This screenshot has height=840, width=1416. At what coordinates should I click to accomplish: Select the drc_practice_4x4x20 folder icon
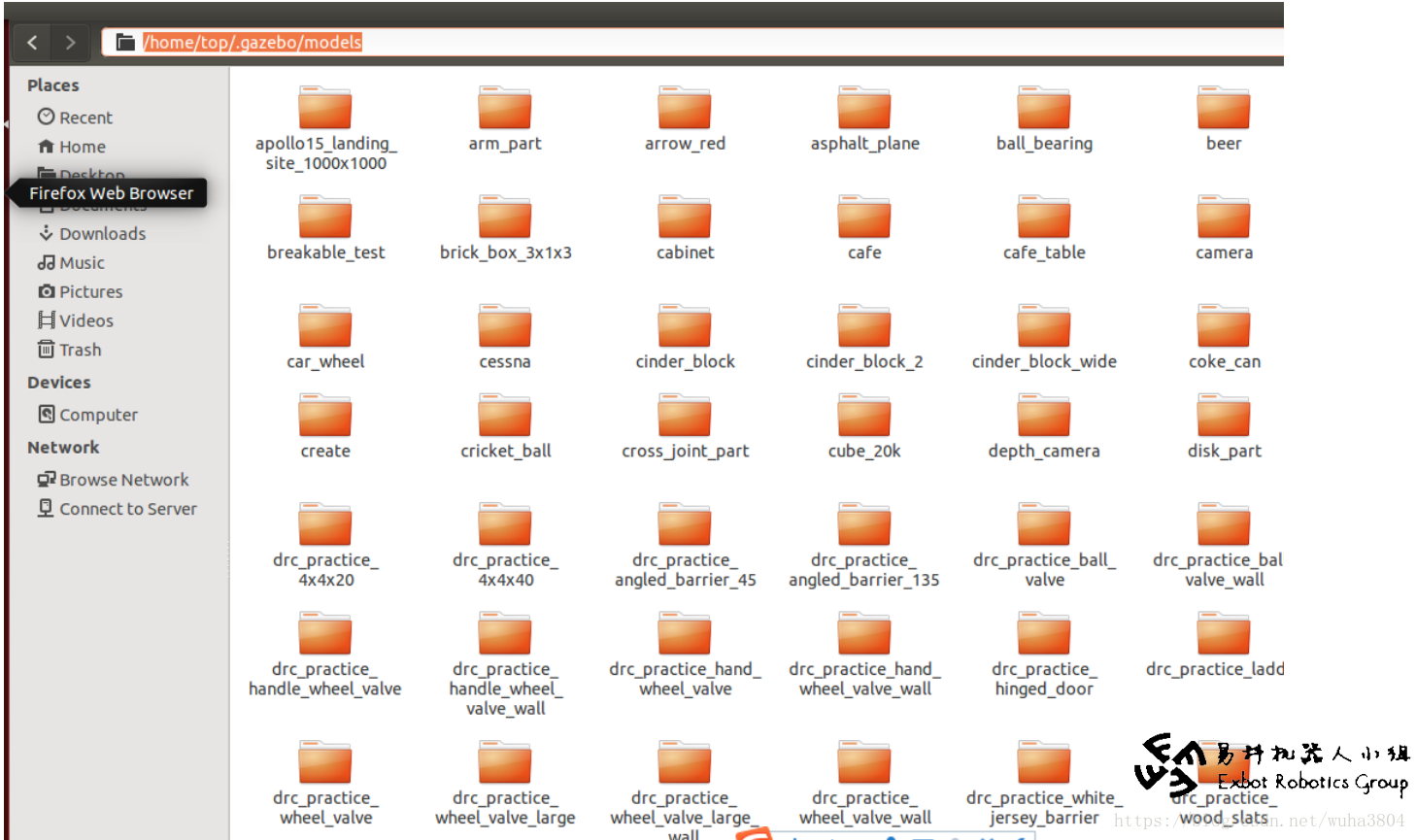[325, 523]
